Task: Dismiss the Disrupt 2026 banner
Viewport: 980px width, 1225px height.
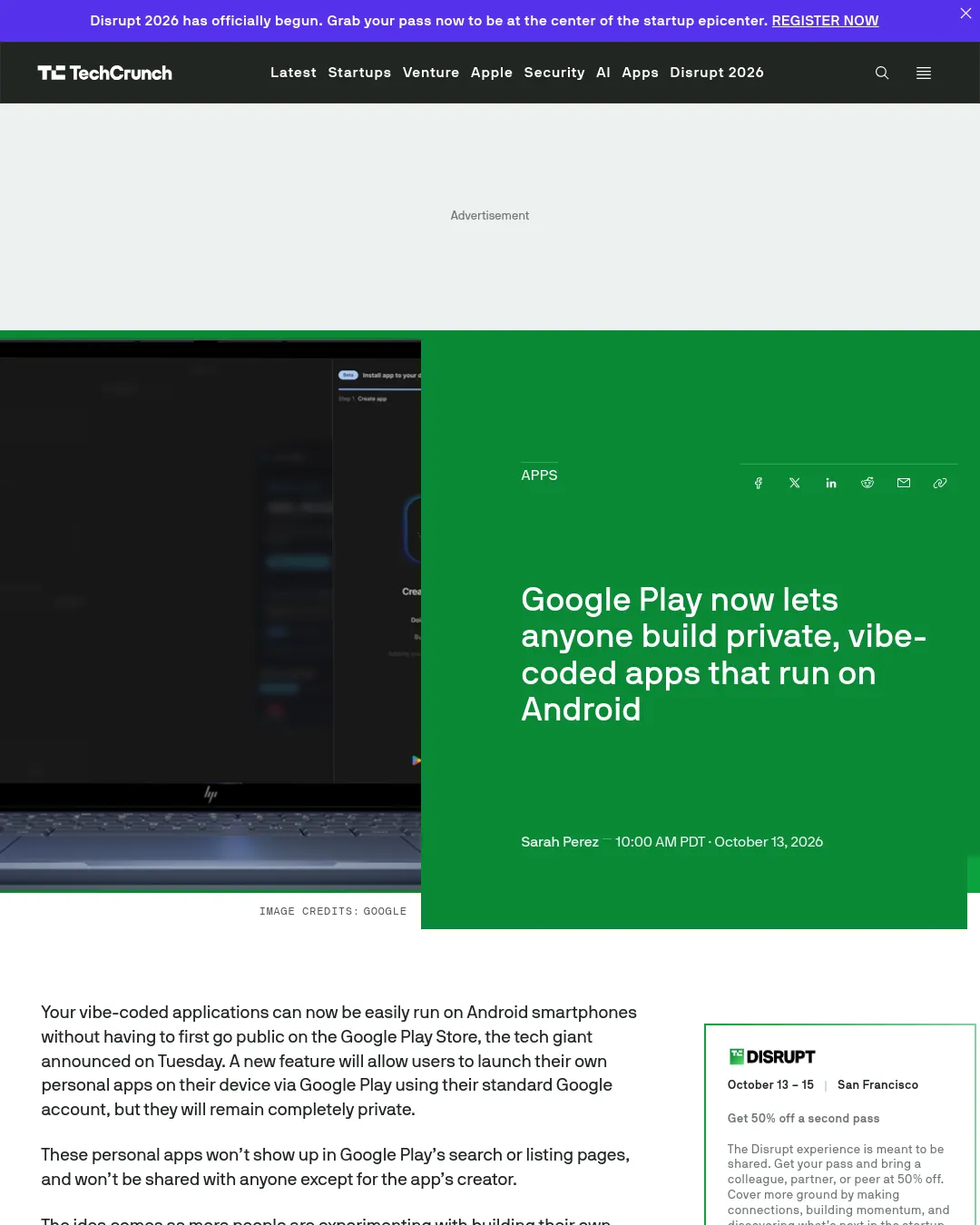Action: [x=965, y=13]
